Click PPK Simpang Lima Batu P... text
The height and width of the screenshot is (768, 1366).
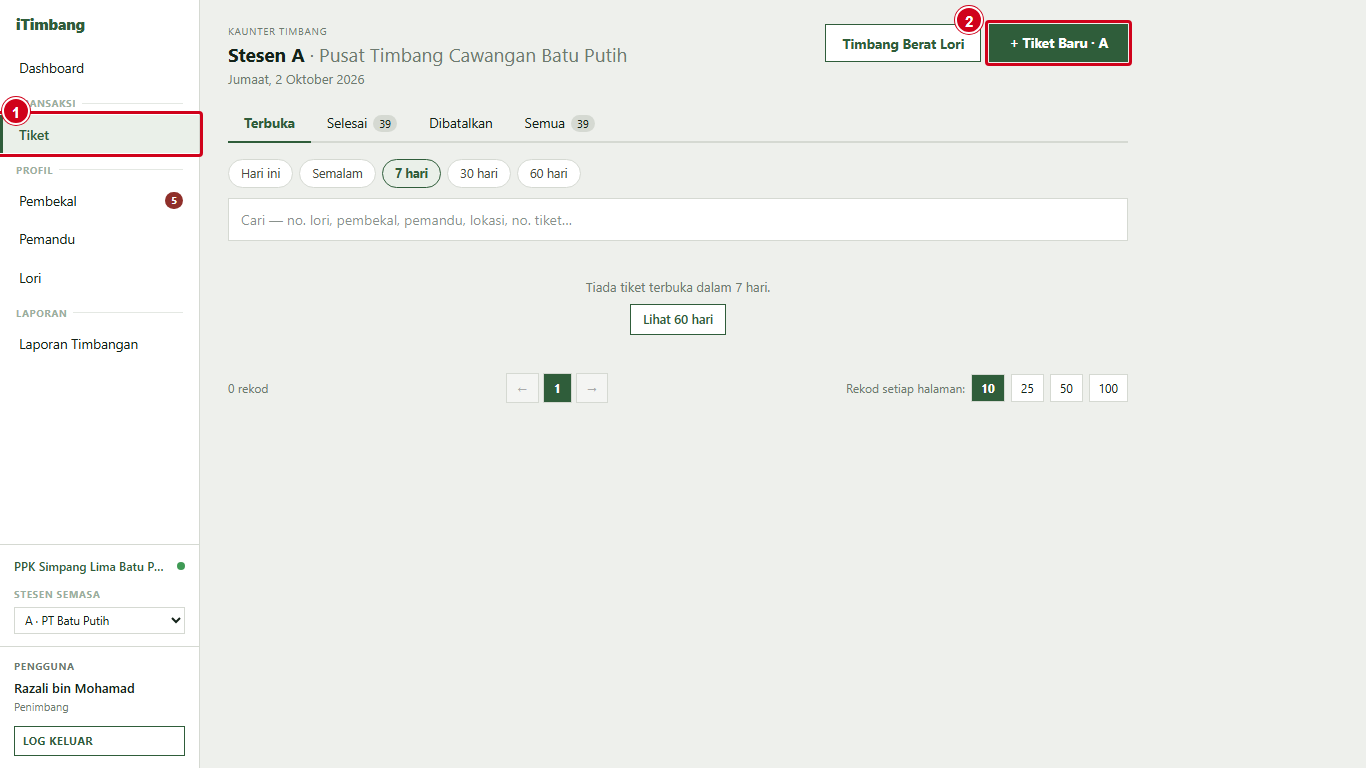click(x=89, y=567)
